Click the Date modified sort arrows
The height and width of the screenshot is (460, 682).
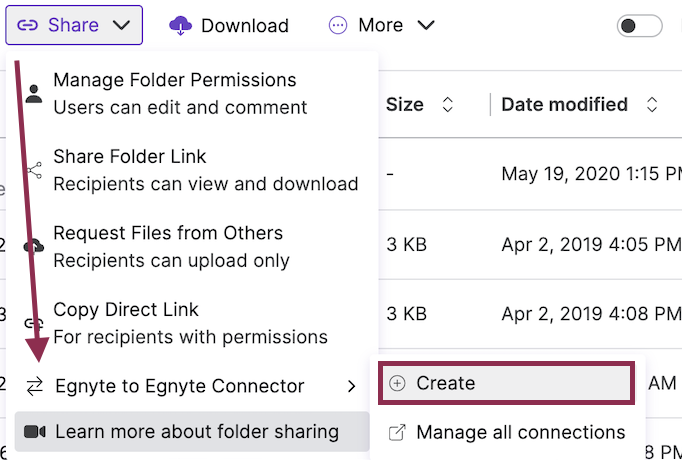[x=652, y=105]
